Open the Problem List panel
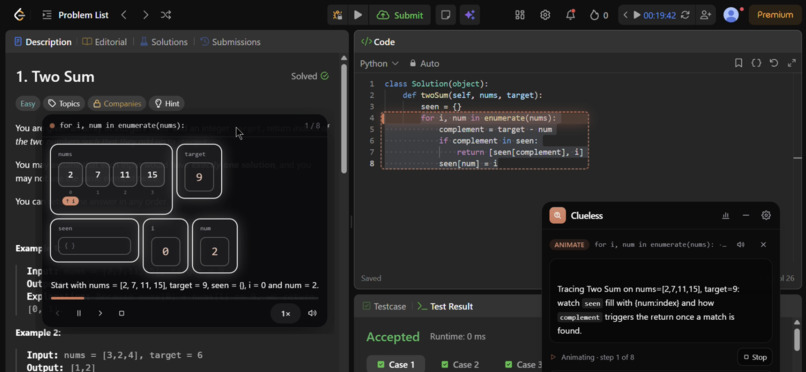Screen dimensions: 806x372 (x=76, y=15)
